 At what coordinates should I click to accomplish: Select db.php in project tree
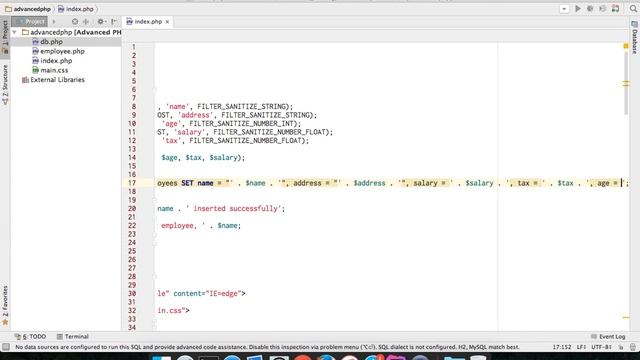tap(51, 42)
